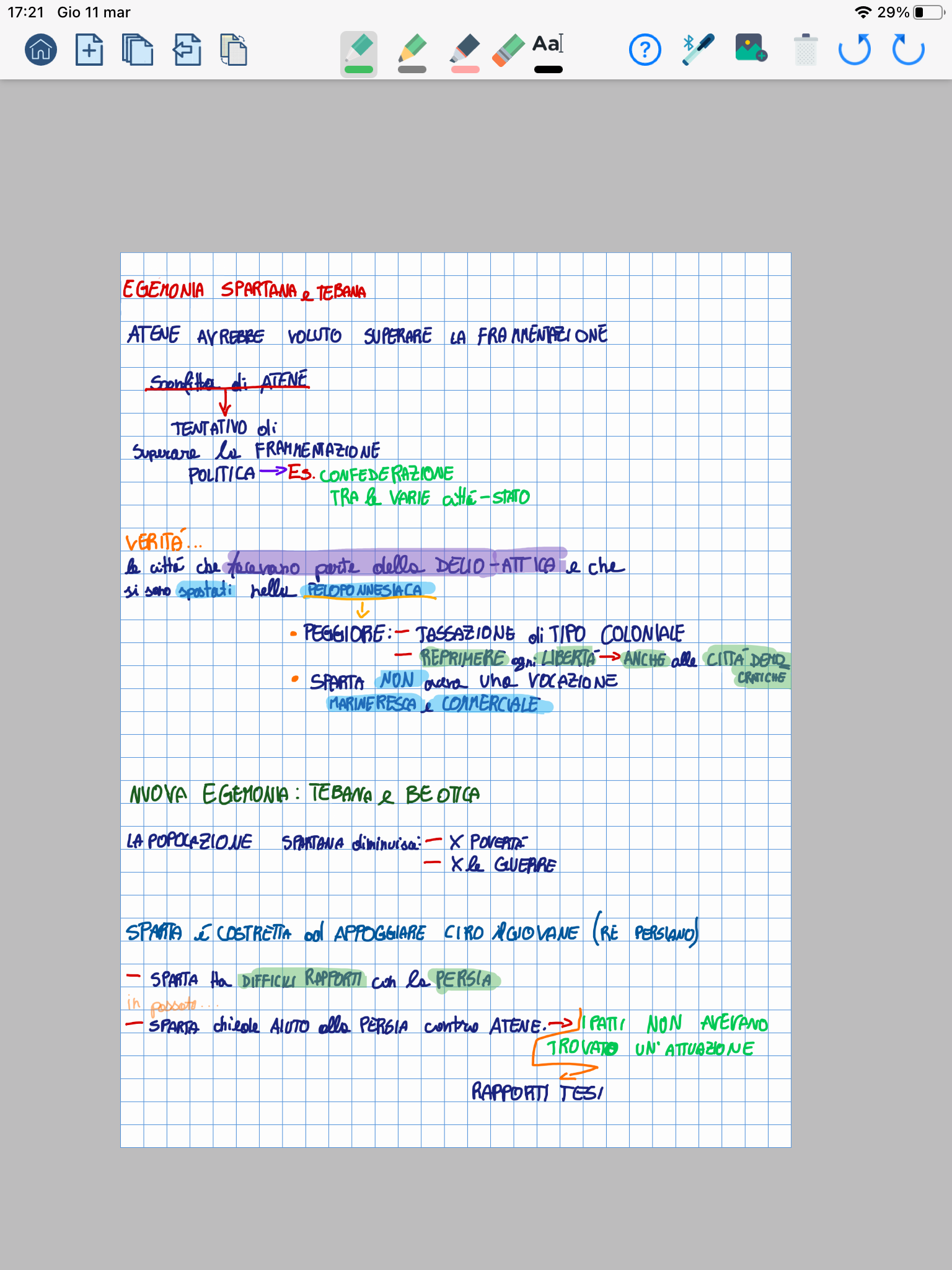Screen dimensions: 952x1270
Task: Tap the green word CONFEDERAZIONE
Action: click(387, 474)
